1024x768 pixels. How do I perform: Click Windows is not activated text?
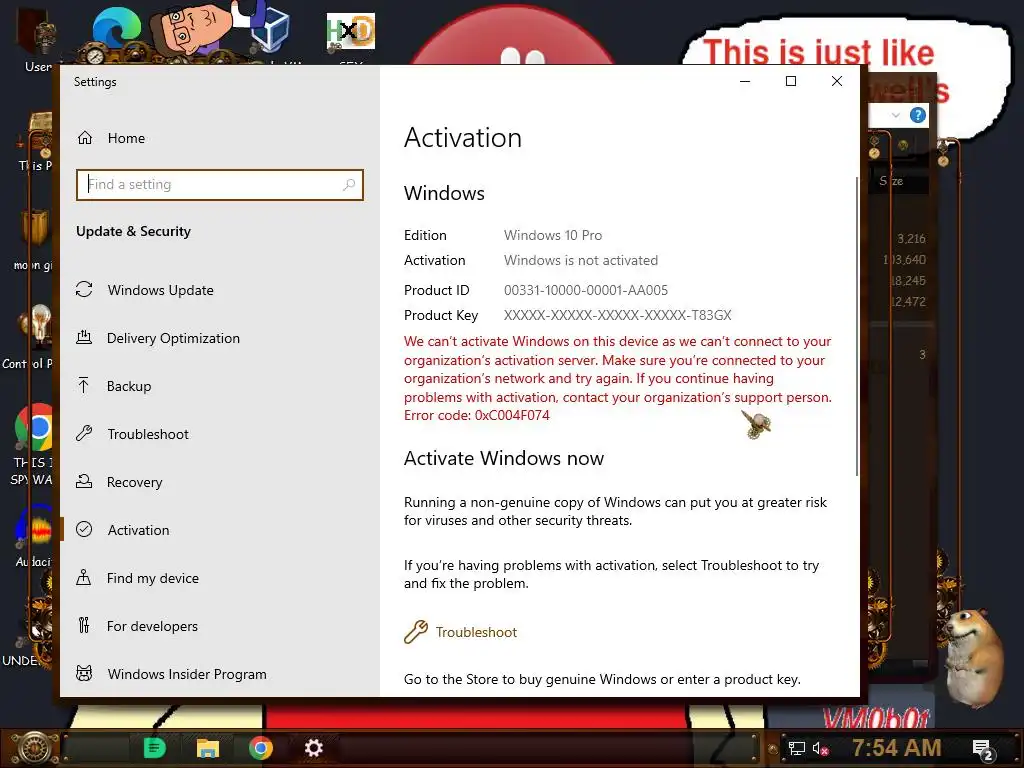tap(581, 260)
